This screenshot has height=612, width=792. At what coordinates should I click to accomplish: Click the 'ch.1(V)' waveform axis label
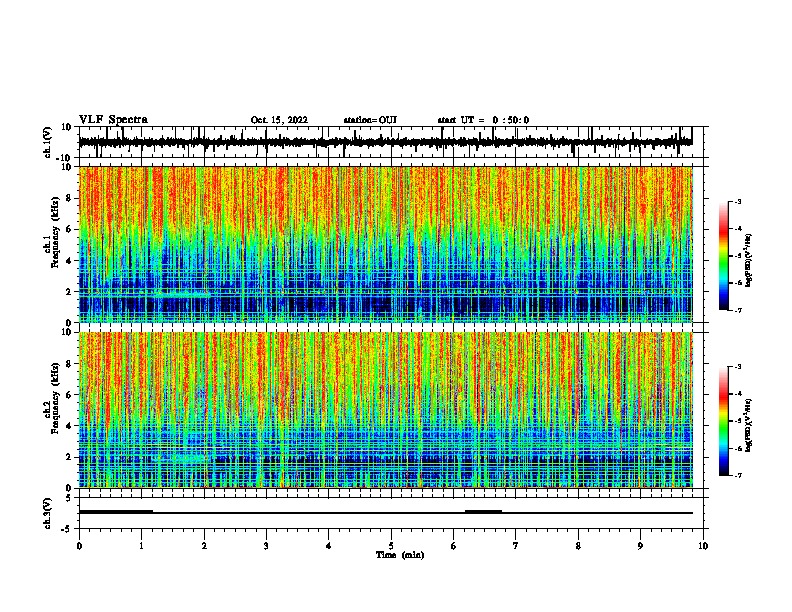point(47,142)
